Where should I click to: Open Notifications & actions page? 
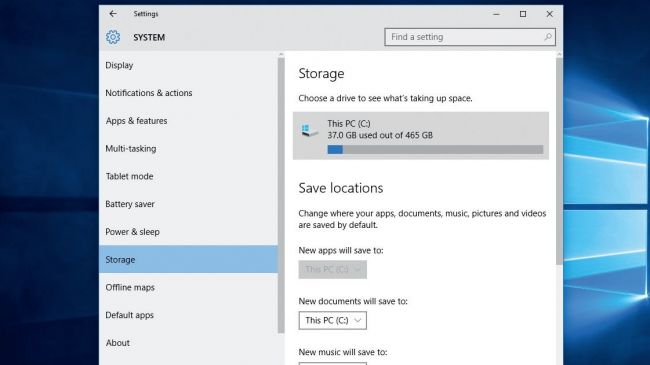pyautogui.click(x=188, y=93)
